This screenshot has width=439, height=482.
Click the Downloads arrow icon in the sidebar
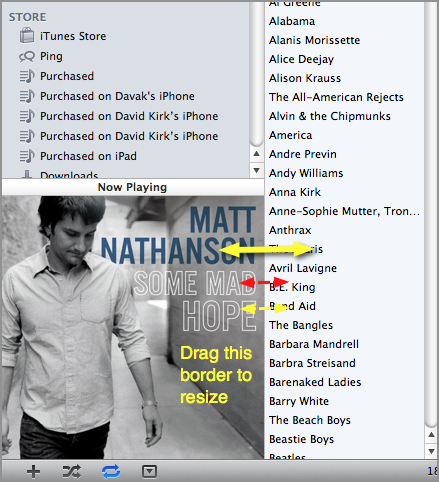tap(27, 174)
